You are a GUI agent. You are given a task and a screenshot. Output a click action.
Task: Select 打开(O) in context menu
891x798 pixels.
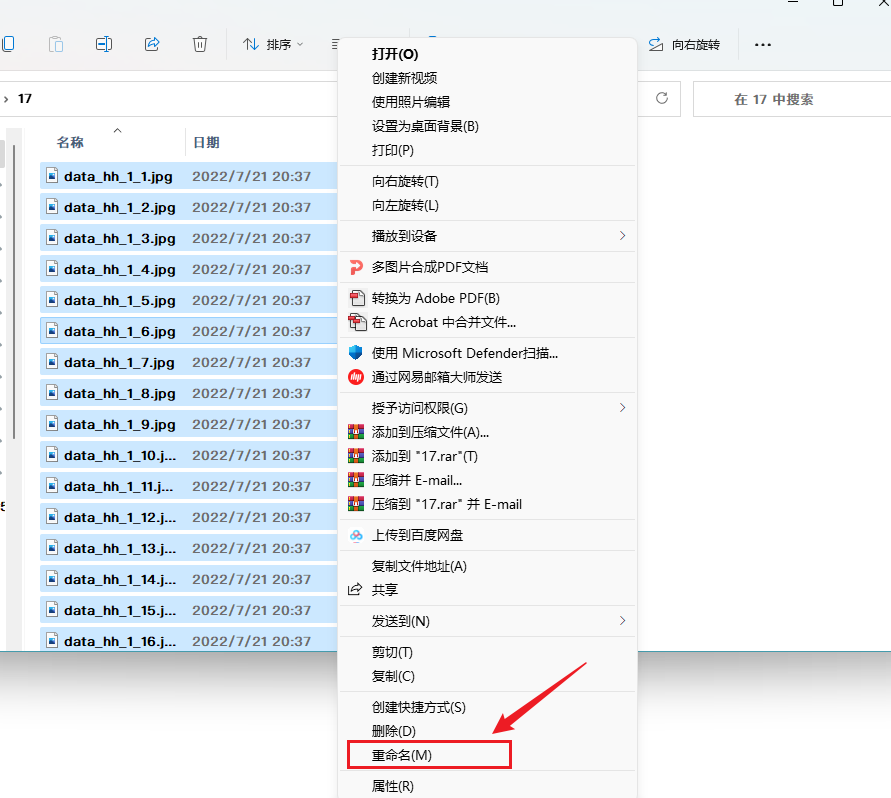(x=395, y=54)
